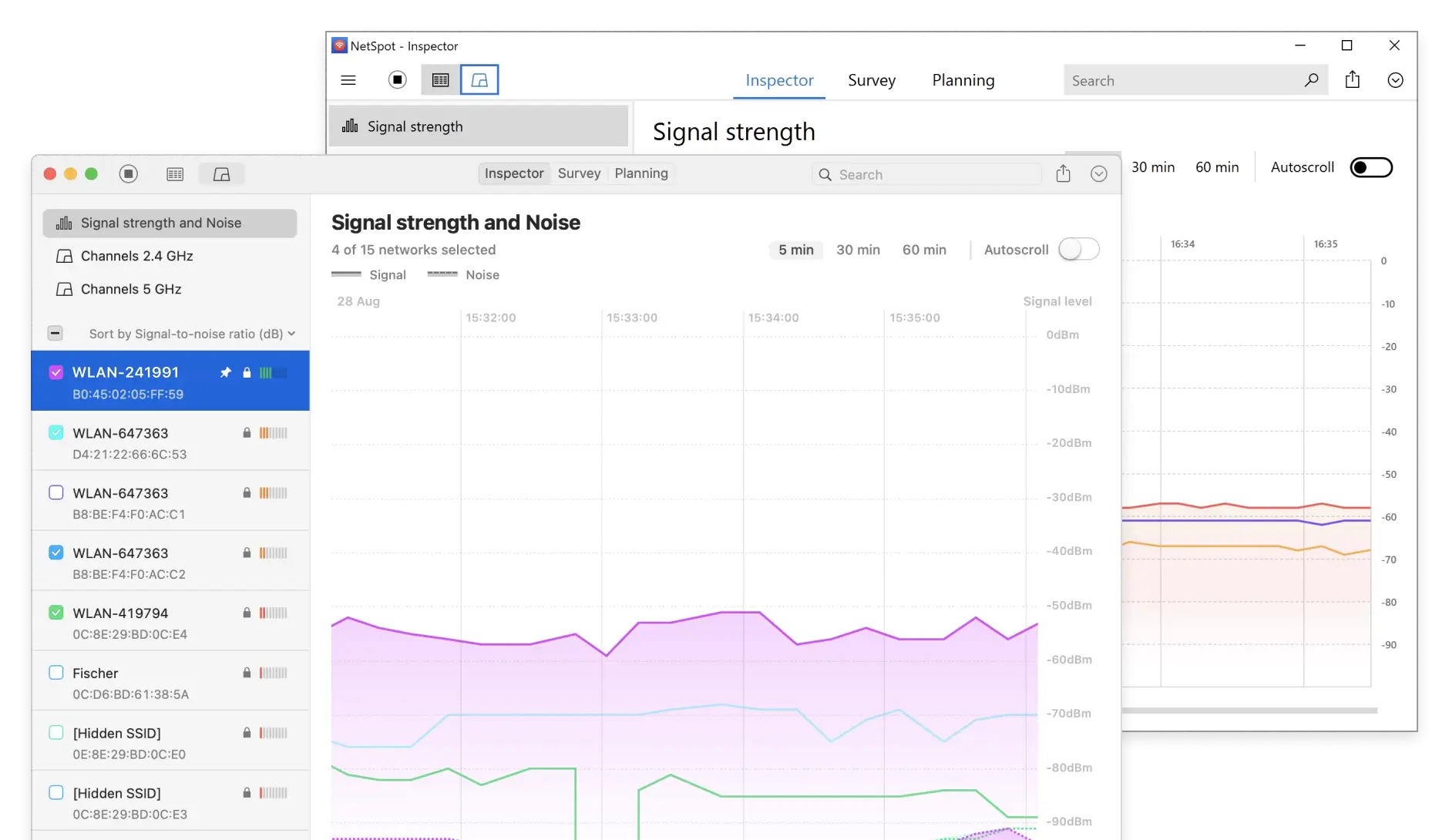1449x840 pixels.
Task: Click lock icon on WLAN-241991 row
Action: 247,373
